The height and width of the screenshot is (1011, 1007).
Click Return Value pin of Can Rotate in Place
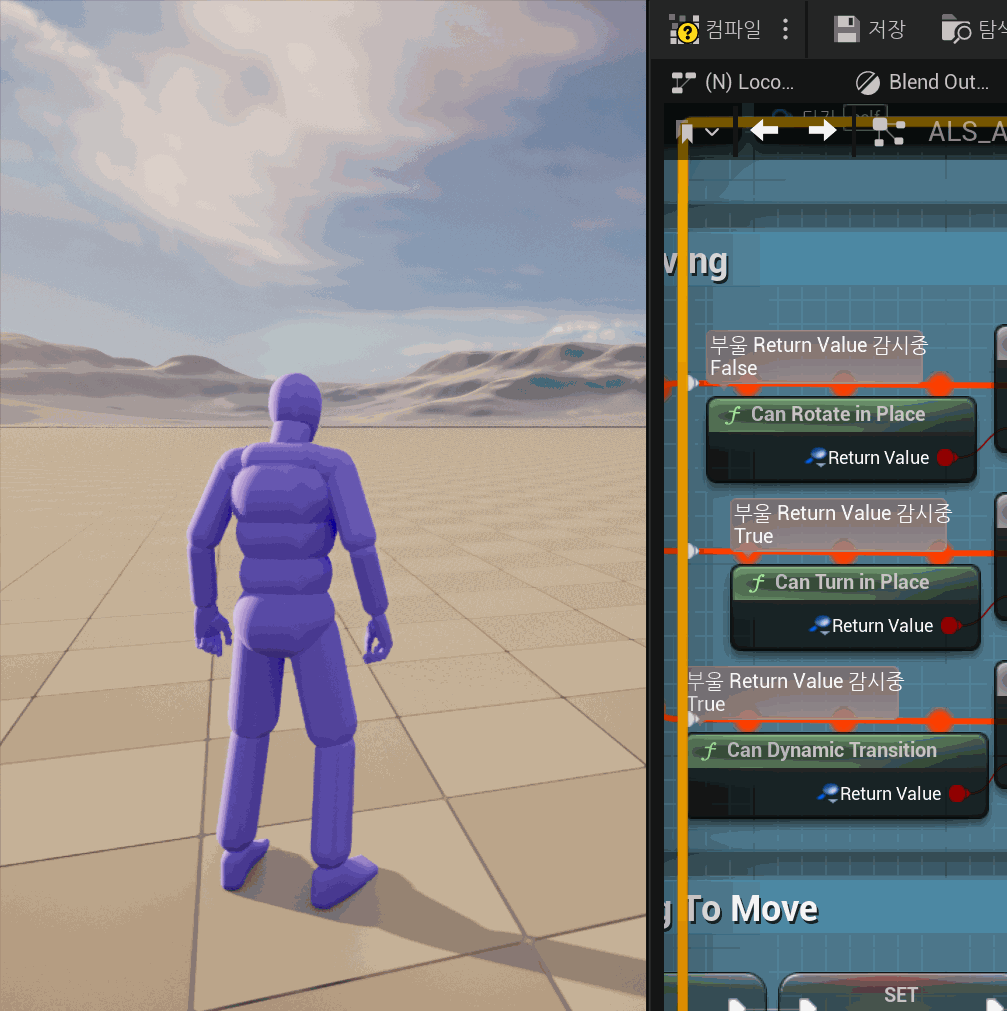946,458
